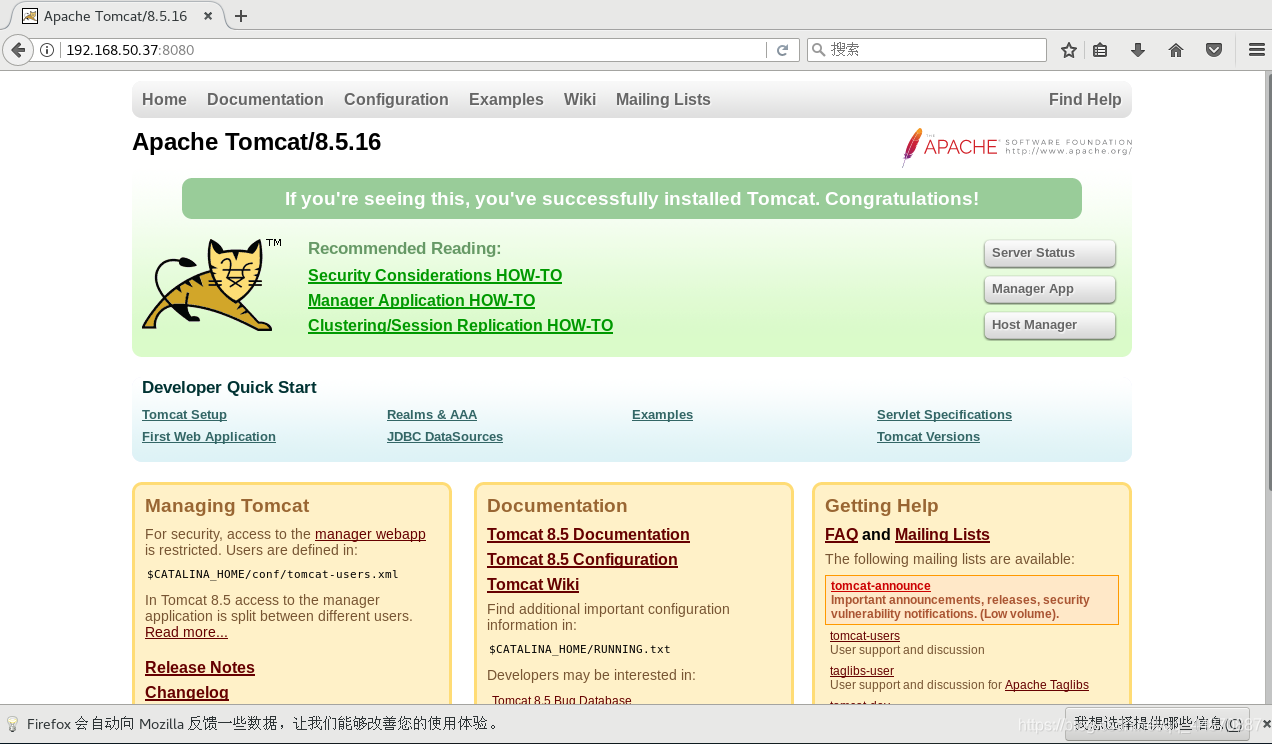Click the $CATALINA_HOME/RUNNING.txt text

(x=580, y=649)
